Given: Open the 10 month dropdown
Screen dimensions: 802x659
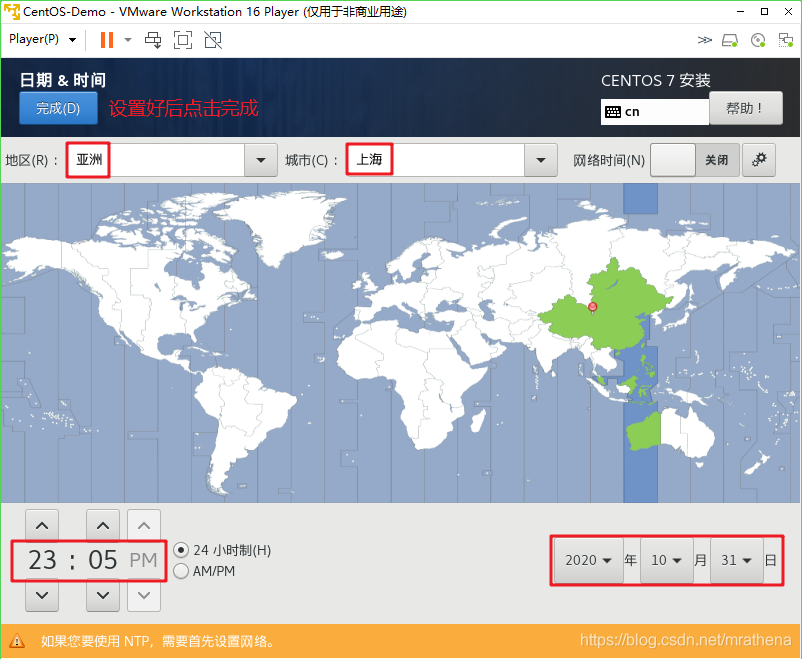Looking at the screenshot, I should pyautogui.click(x=666, y=560).
